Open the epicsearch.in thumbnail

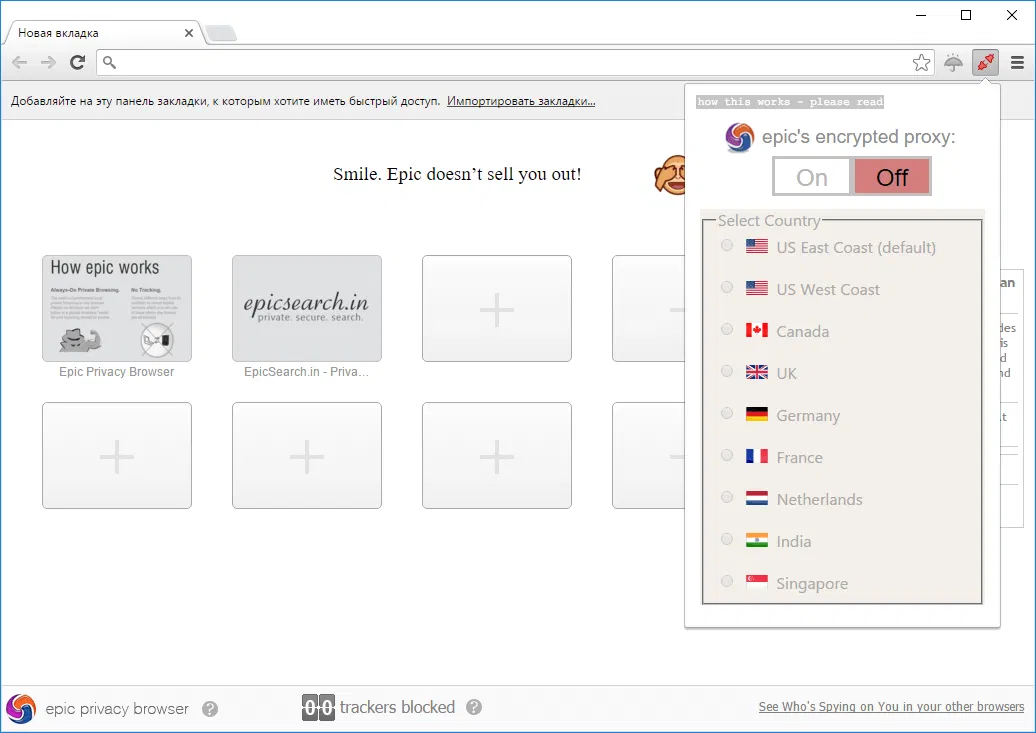[x=307, y=308]
